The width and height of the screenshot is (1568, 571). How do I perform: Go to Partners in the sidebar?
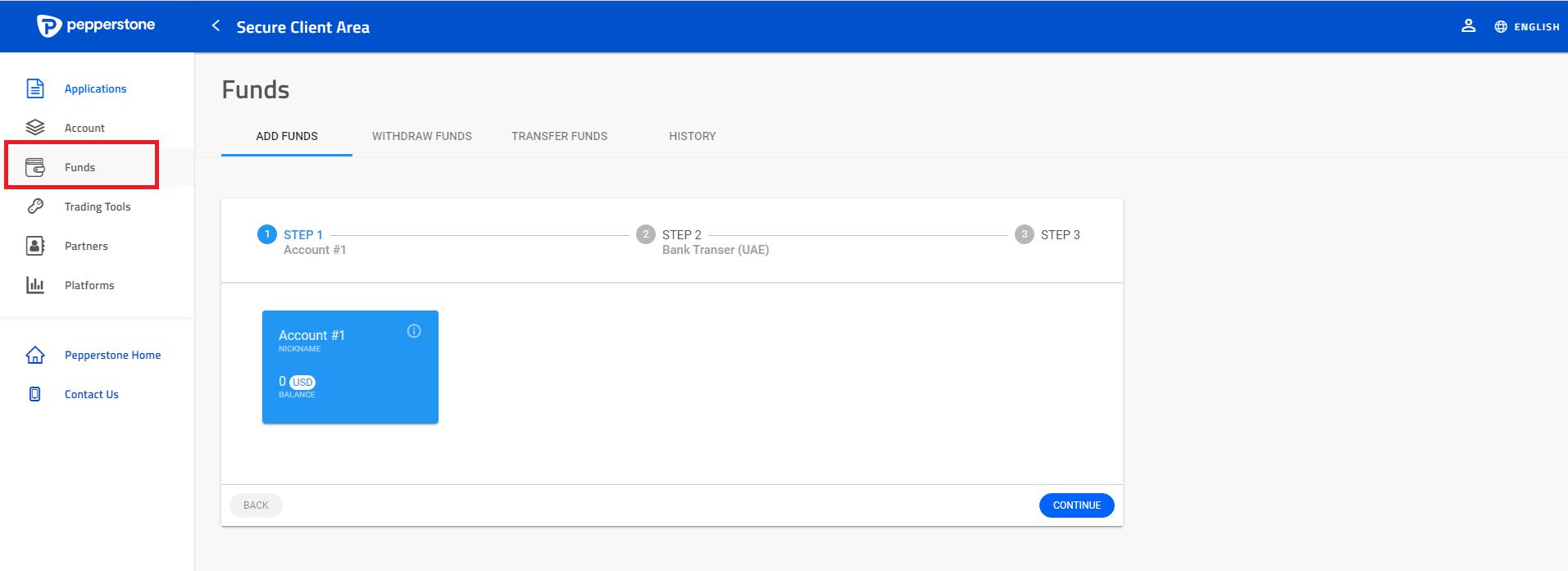[86, 246]
